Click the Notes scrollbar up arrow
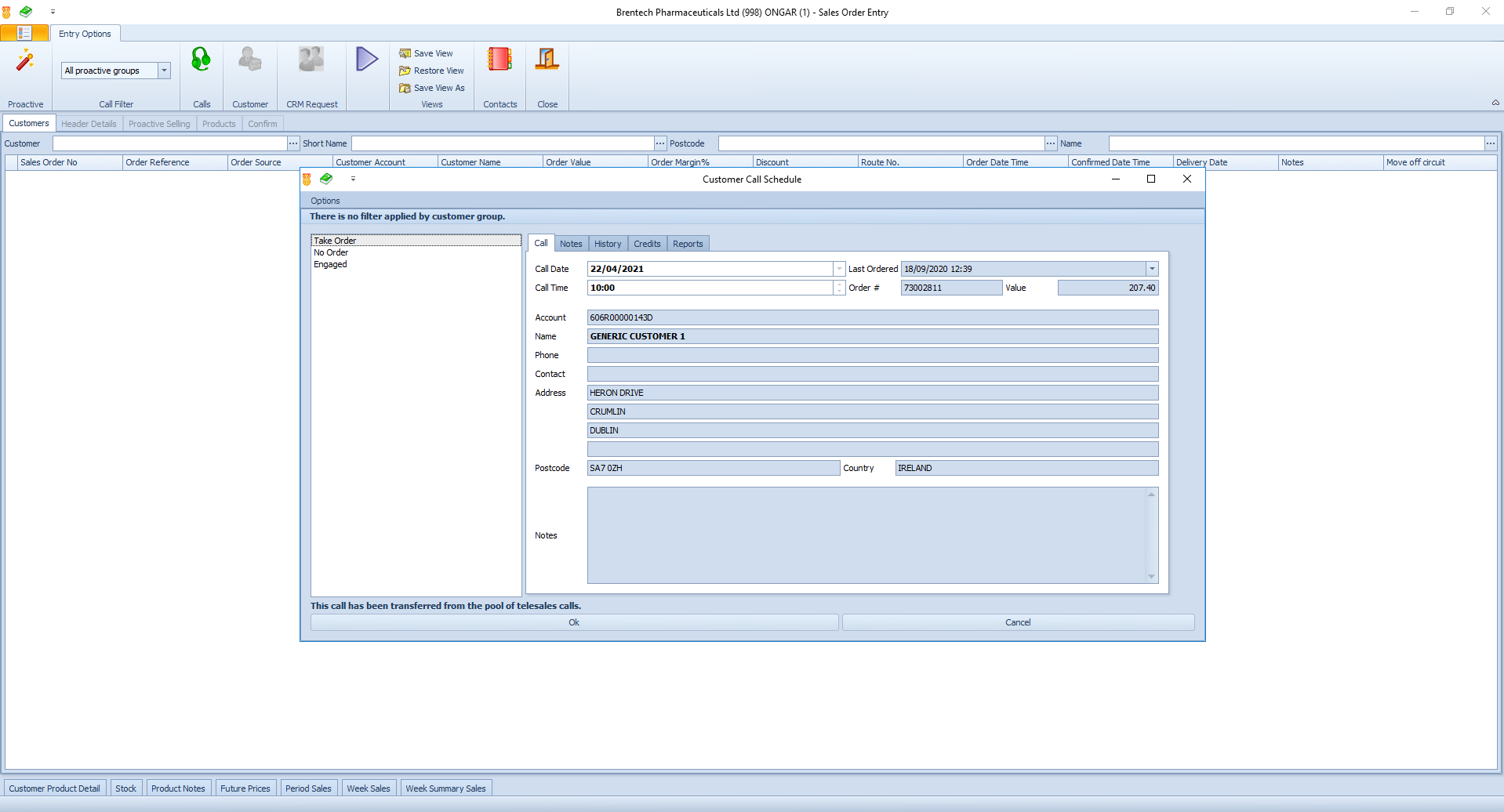 [1151, 494]
